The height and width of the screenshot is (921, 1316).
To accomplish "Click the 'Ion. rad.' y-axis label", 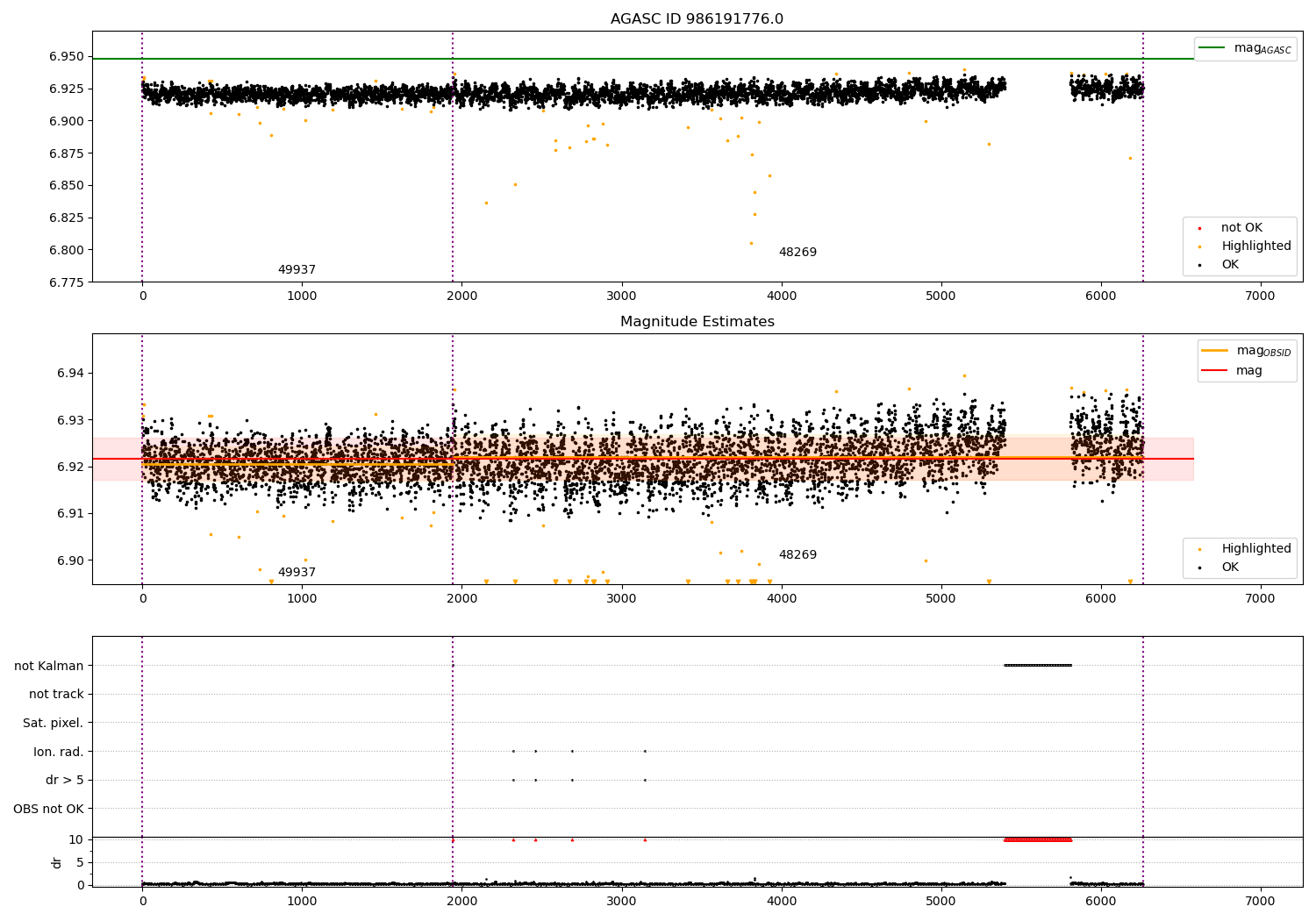I will click(59, 752).
